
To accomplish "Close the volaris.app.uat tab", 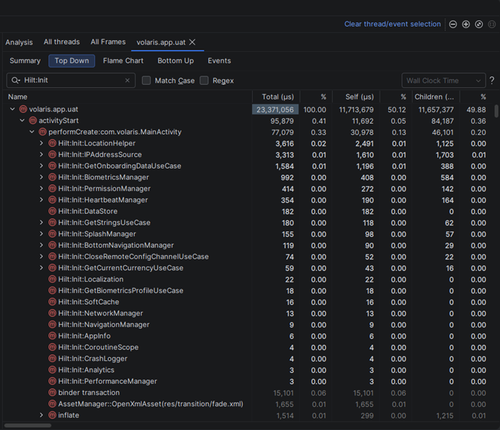I will pos(192,42).
